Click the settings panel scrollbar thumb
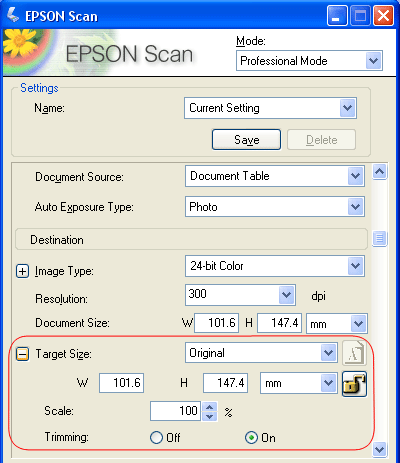 pos(379,239)
